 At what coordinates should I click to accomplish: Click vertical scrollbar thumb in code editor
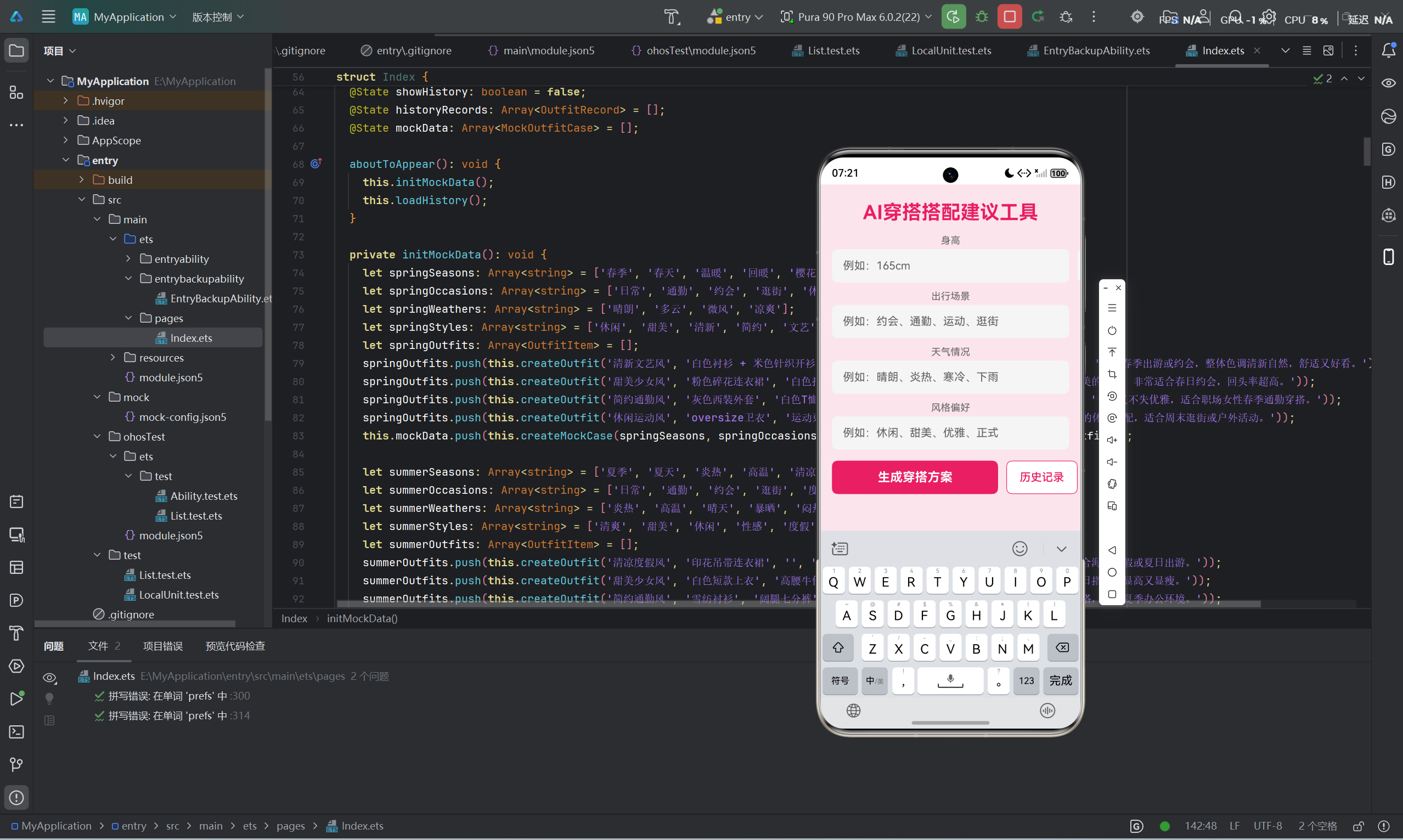point(1367,151)
